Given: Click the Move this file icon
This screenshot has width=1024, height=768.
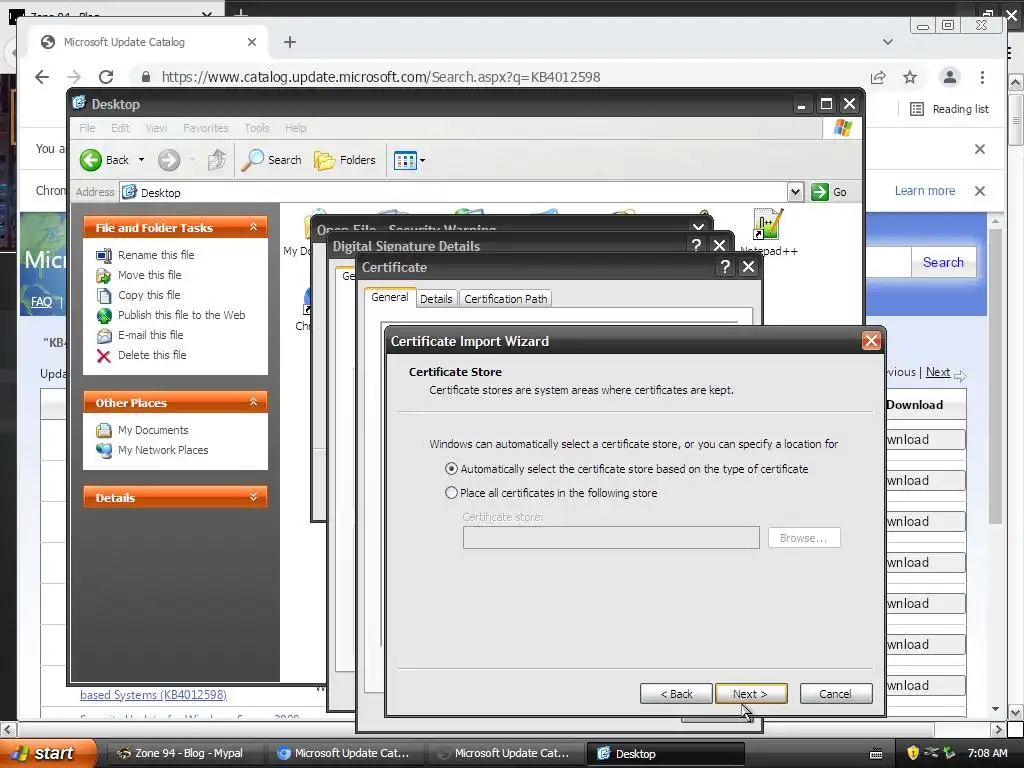Looking at the screenshot, I should (104, 276).
